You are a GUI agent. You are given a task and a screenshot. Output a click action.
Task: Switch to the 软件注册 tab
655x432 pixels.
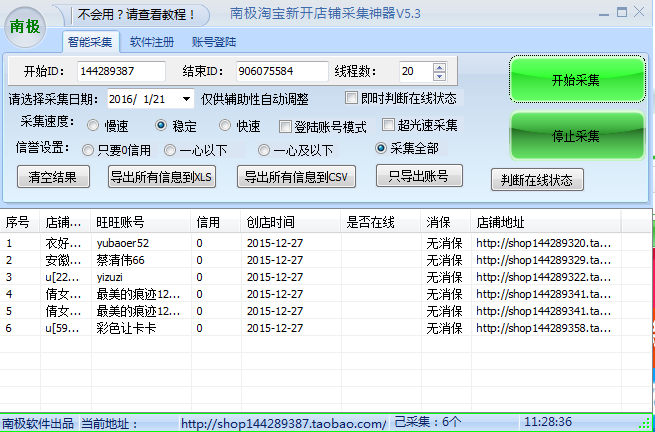(152, 42)
